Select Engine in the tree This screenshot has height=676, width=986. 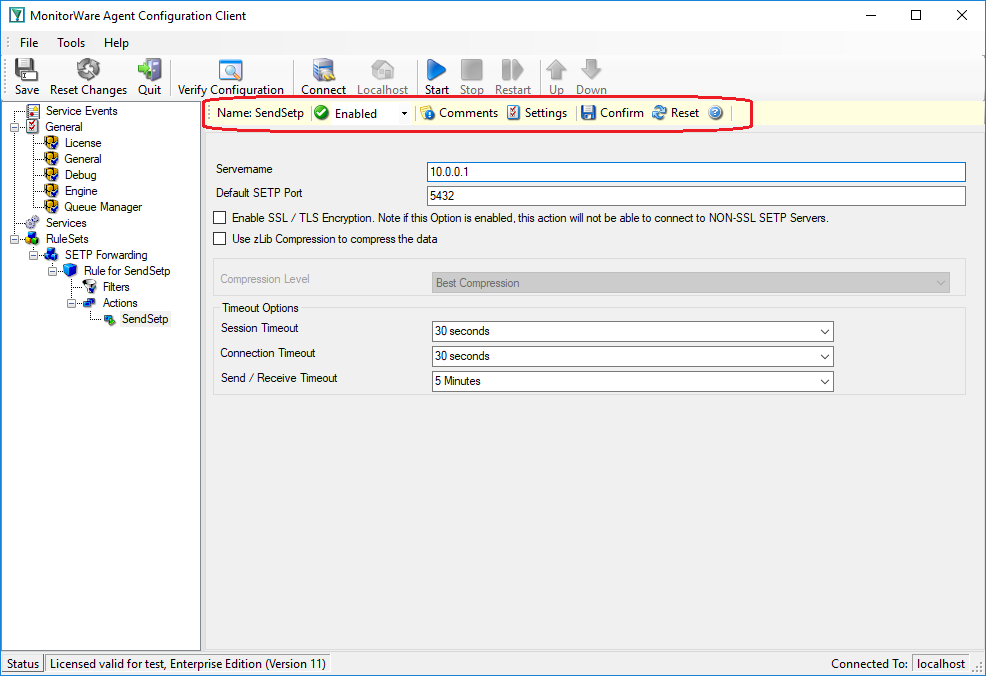[x=81, y=191]
